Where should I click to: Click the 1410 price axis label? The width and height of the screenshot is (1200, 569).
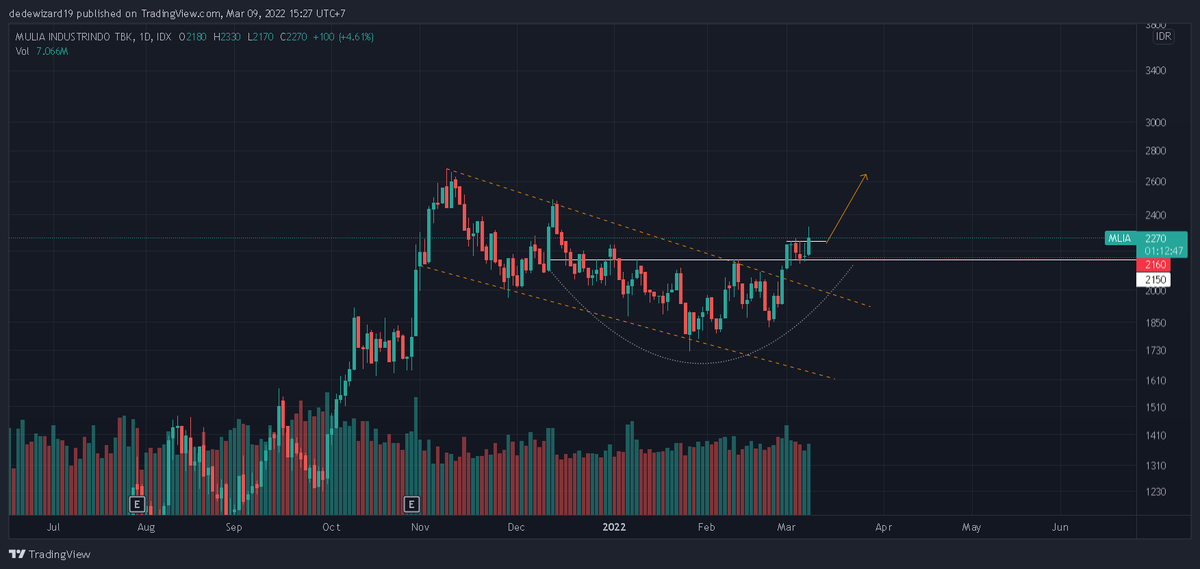point(1155,436)
